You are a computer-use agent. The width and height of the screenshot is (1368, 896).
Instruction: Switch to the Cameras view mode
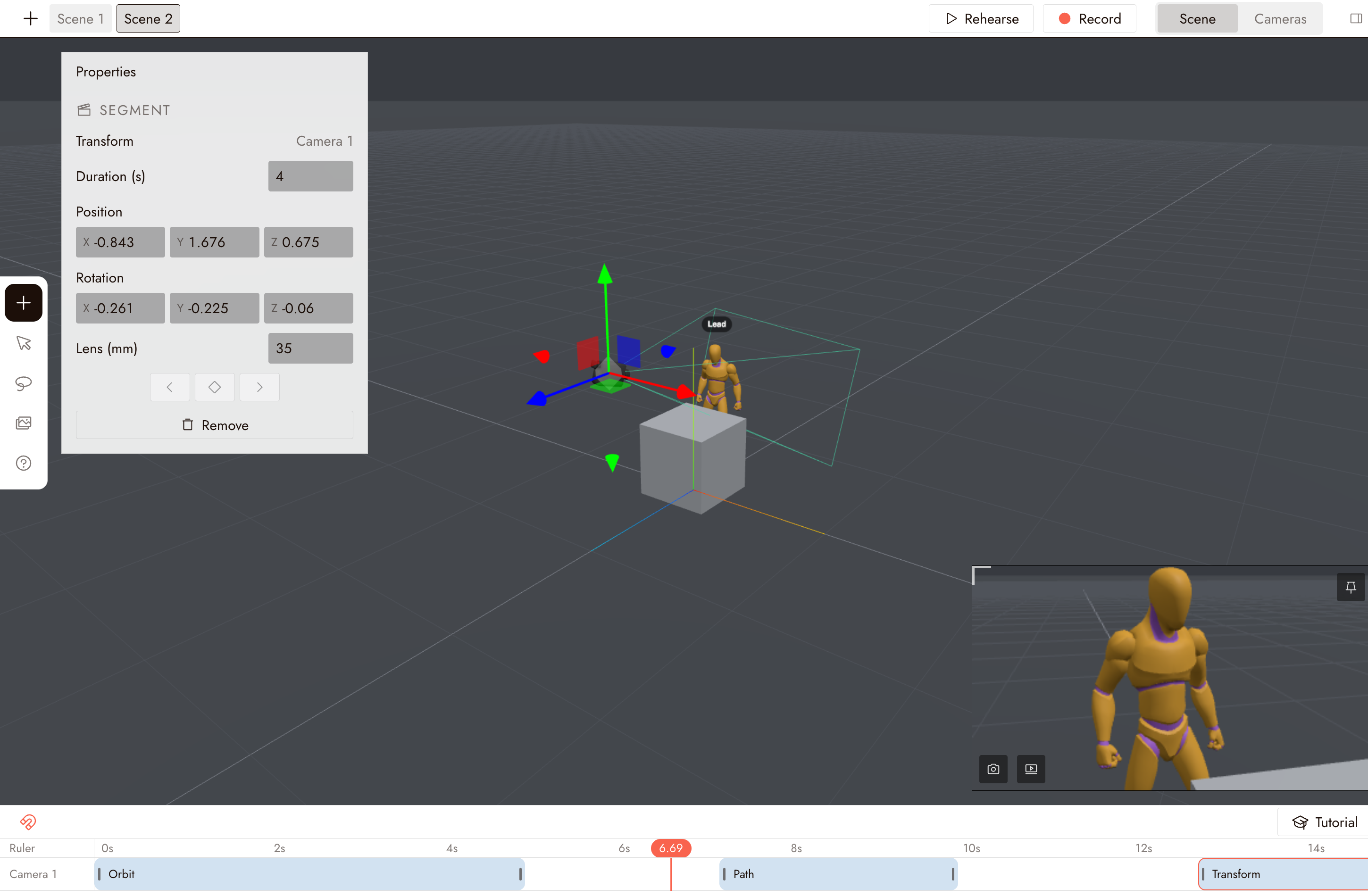[1280, 18]
